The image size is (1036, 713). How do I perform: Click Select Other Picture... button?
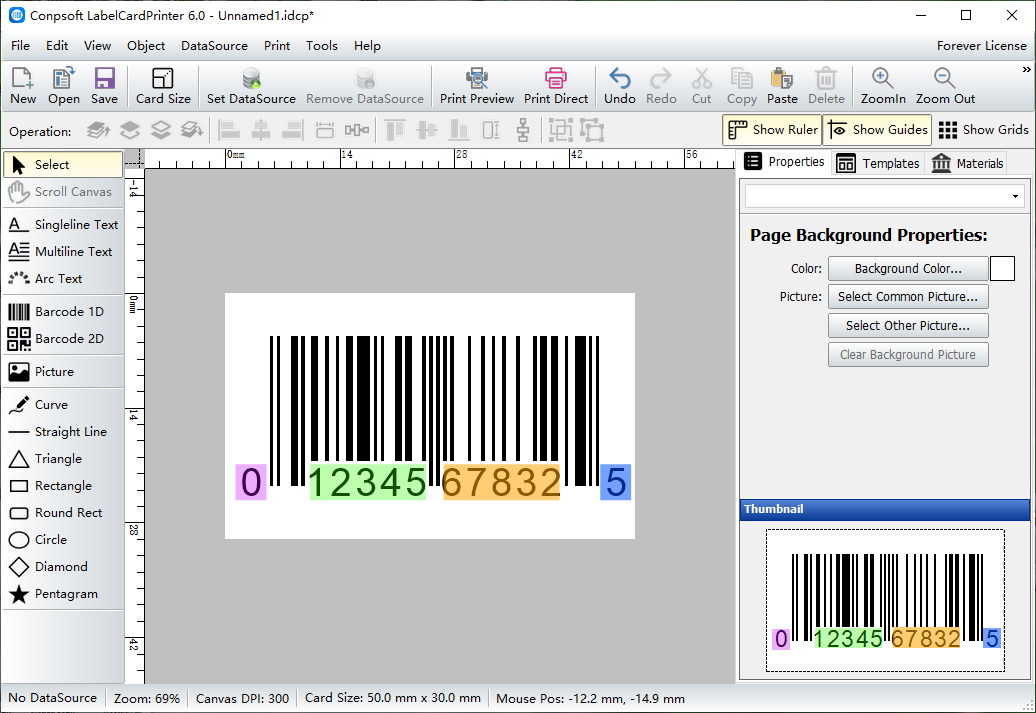pyautogui.click(x=908, y=325)
